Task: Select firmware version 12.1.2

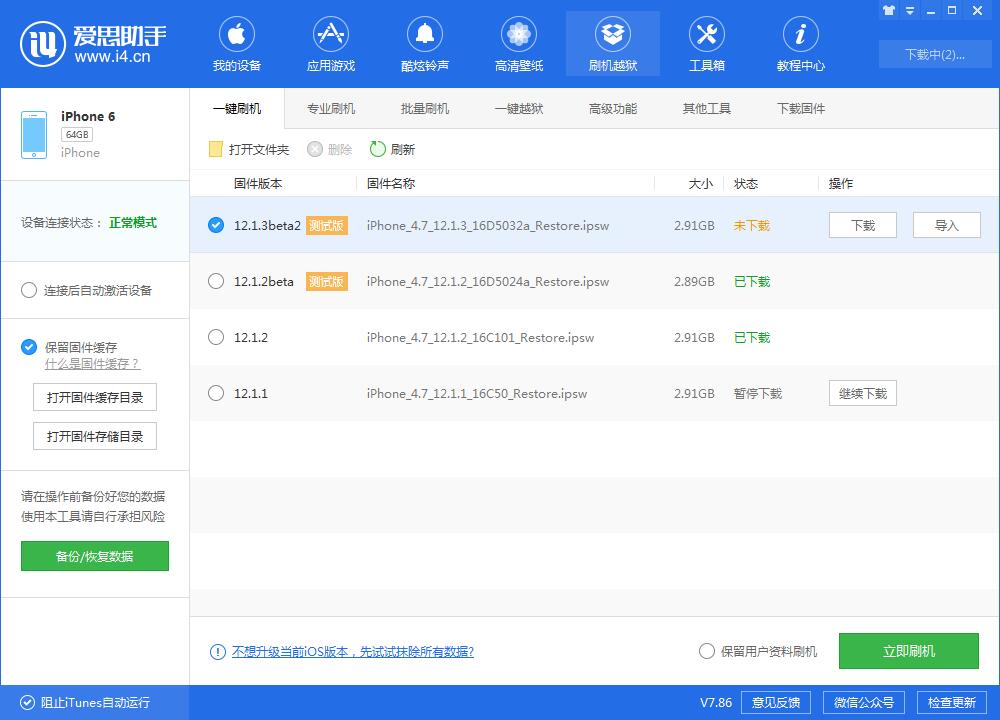Action: pyautogui.click(x=216, y=338)
